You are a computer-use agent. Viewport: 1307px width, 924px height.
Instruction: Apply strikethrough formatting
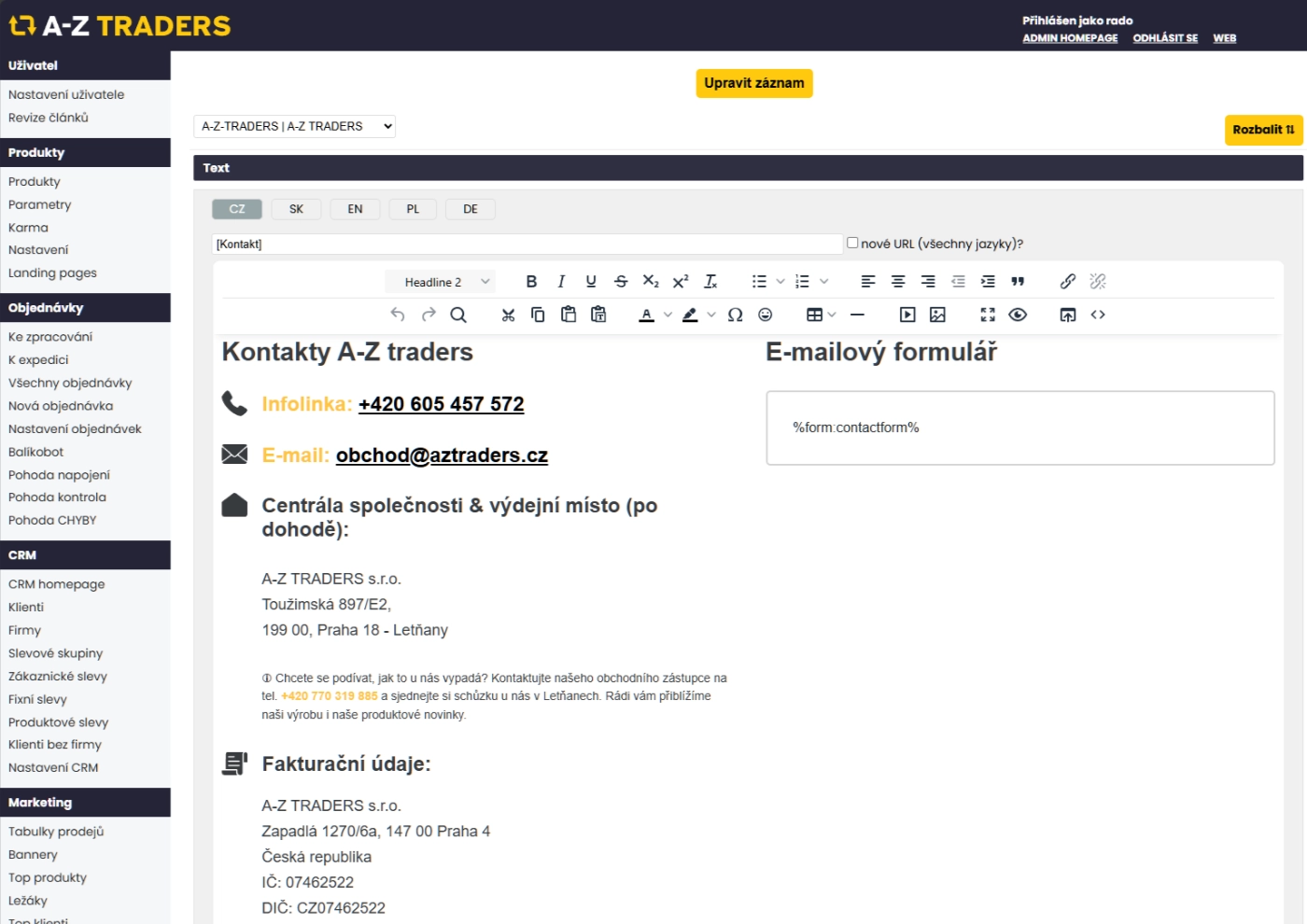point(621,282)
